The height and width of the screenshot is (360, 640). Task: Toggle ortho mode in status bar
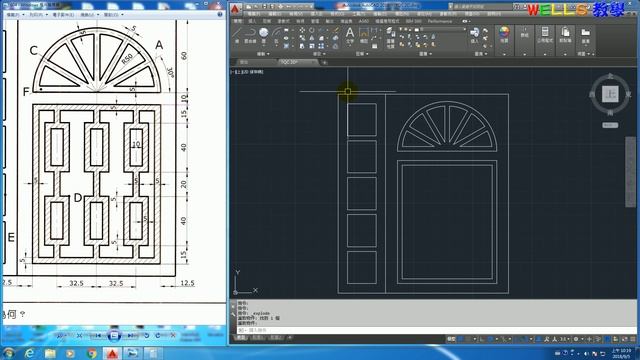(x=482, y=339)
